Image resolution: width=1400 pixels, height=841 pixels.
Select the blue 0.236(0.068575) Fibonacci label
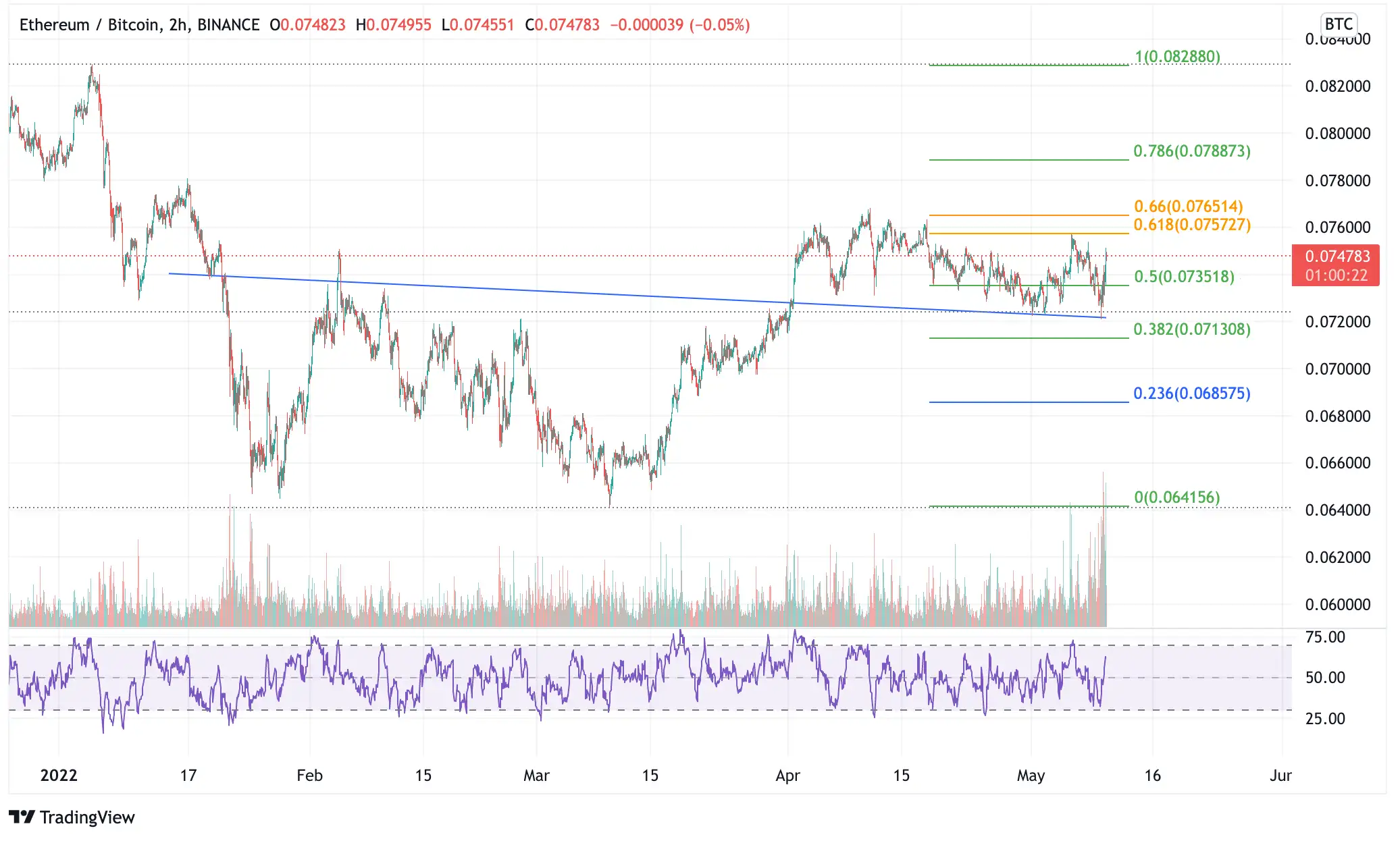[x=1192, y=393]
